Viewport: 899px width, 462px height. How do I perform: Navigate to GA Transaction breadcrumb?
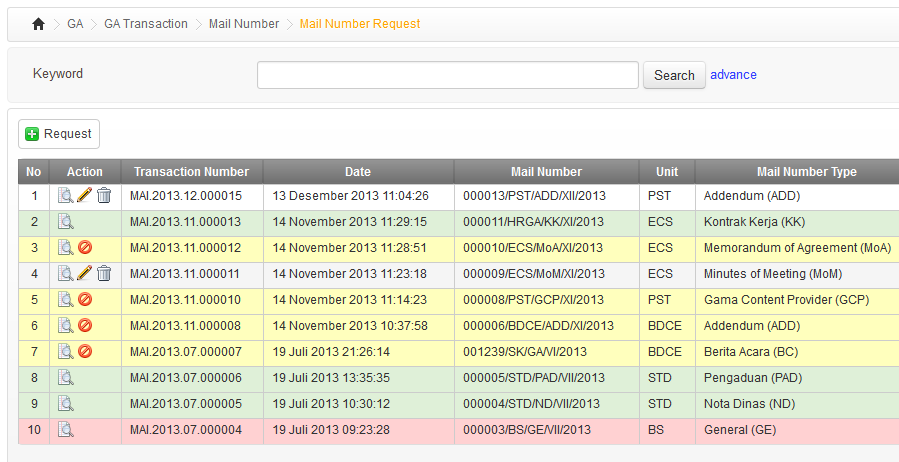point(146,24)
